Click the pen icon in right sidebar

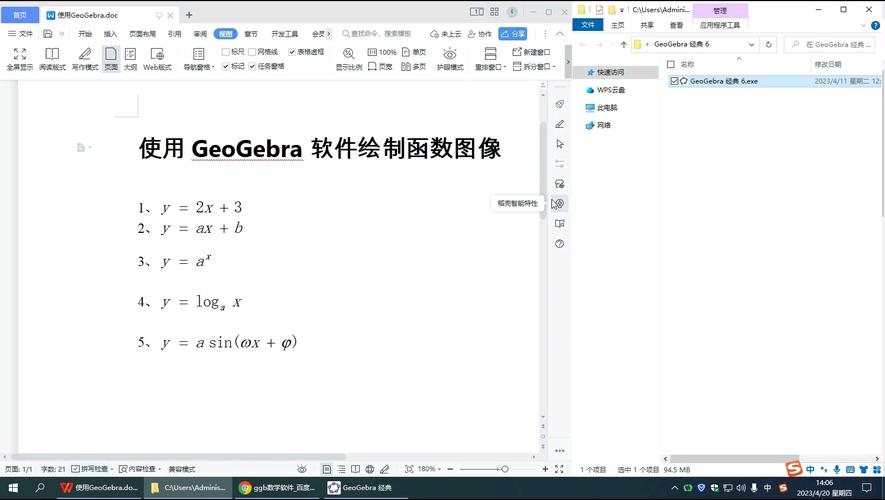pyautogui.click(x=559, y=124)
